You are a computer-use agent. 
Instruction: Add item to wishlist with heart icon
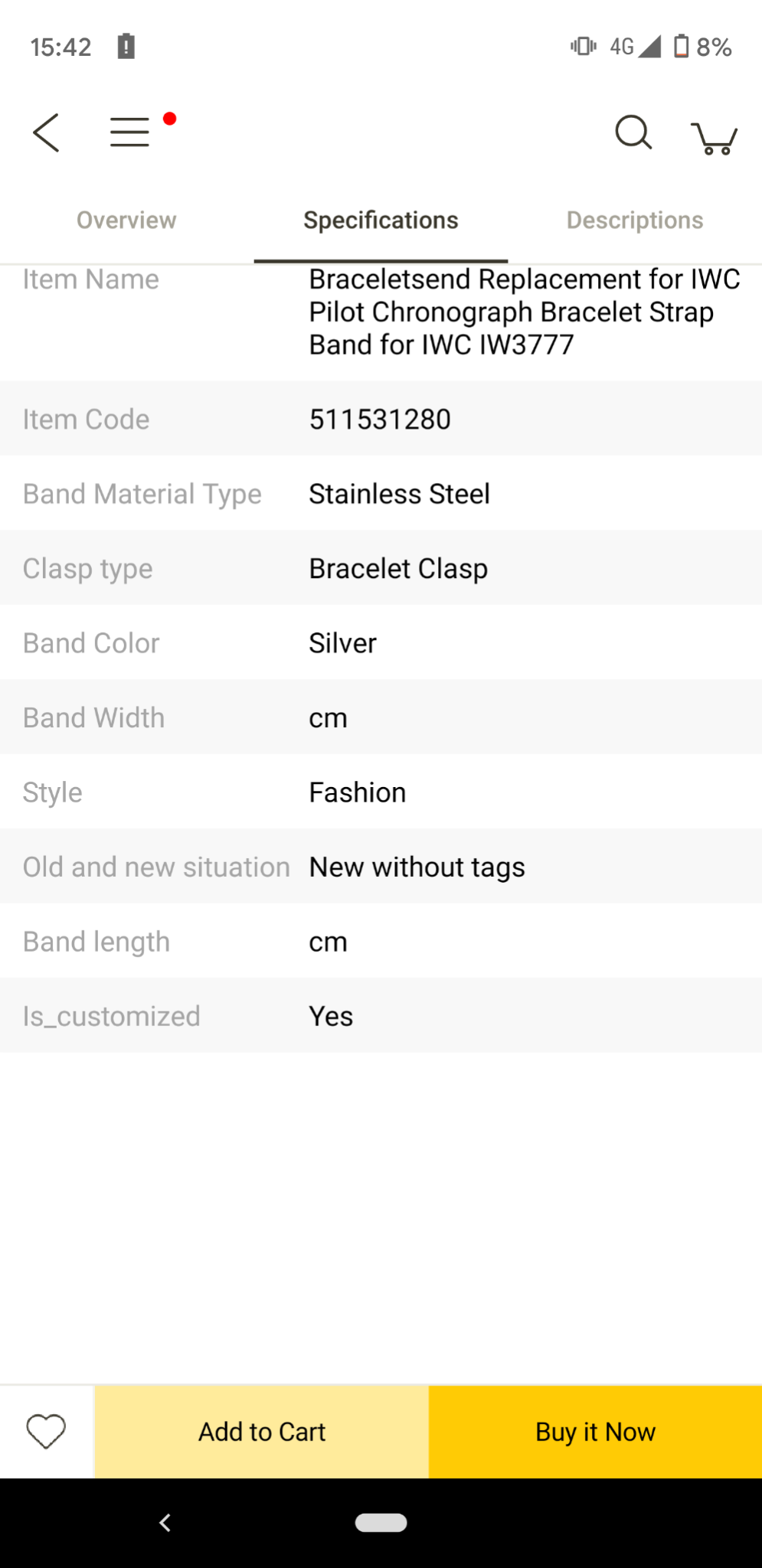coord(46,1431)
